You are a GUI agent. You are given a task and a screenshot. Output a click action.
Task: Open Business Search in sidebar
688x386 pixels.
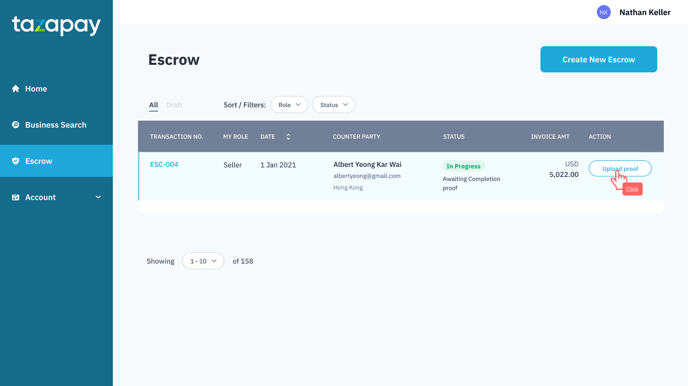[56, 125]
